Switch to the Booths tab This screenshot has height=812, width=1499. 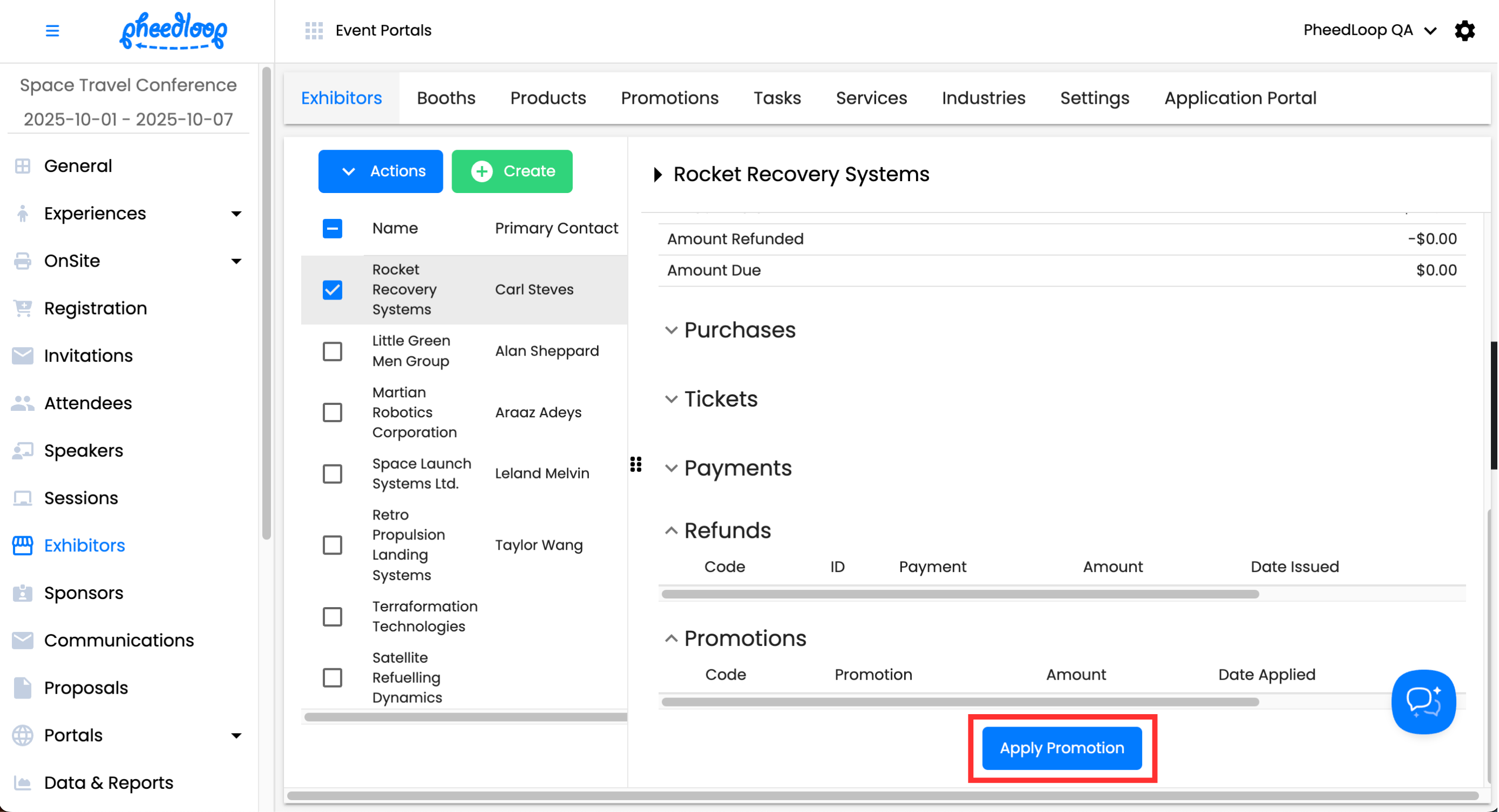(x=446, y=98)
